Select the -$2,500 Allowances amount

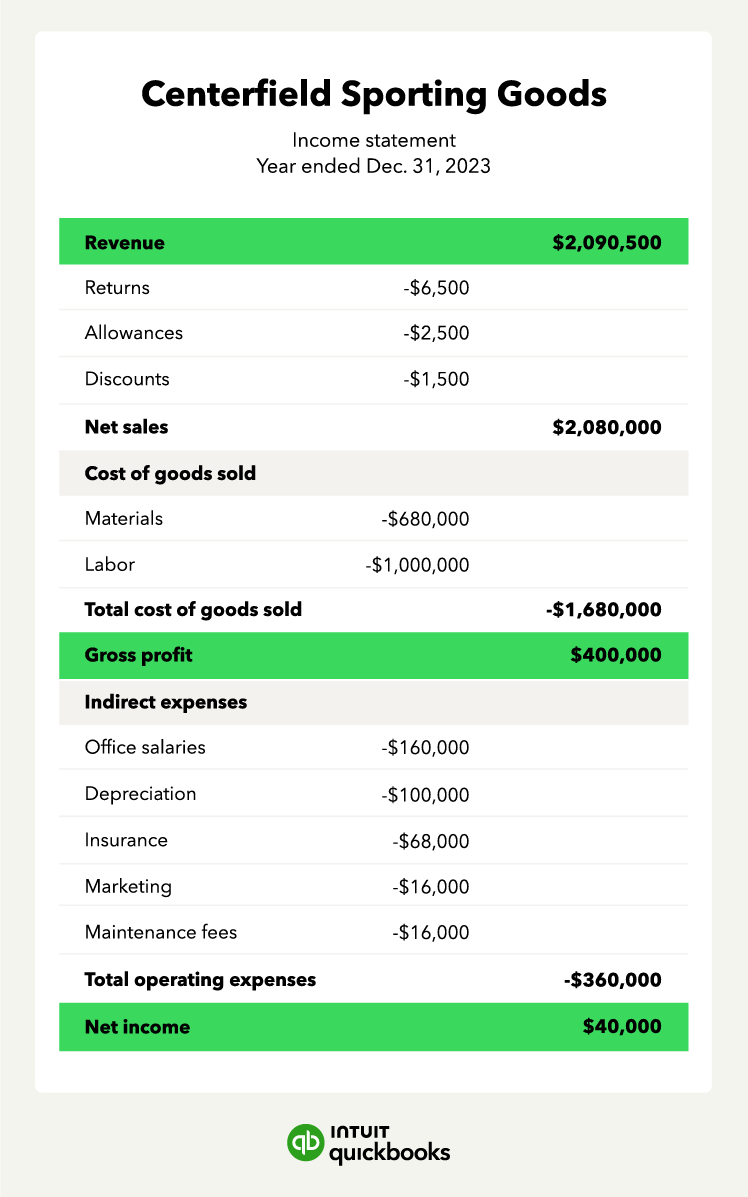[436, 333]
